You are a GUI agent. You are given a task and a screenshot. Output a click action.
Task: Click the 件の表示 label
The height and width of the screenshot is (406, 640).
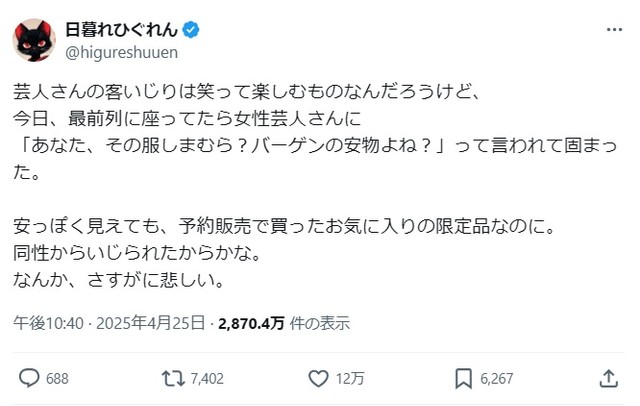point(320,323)
